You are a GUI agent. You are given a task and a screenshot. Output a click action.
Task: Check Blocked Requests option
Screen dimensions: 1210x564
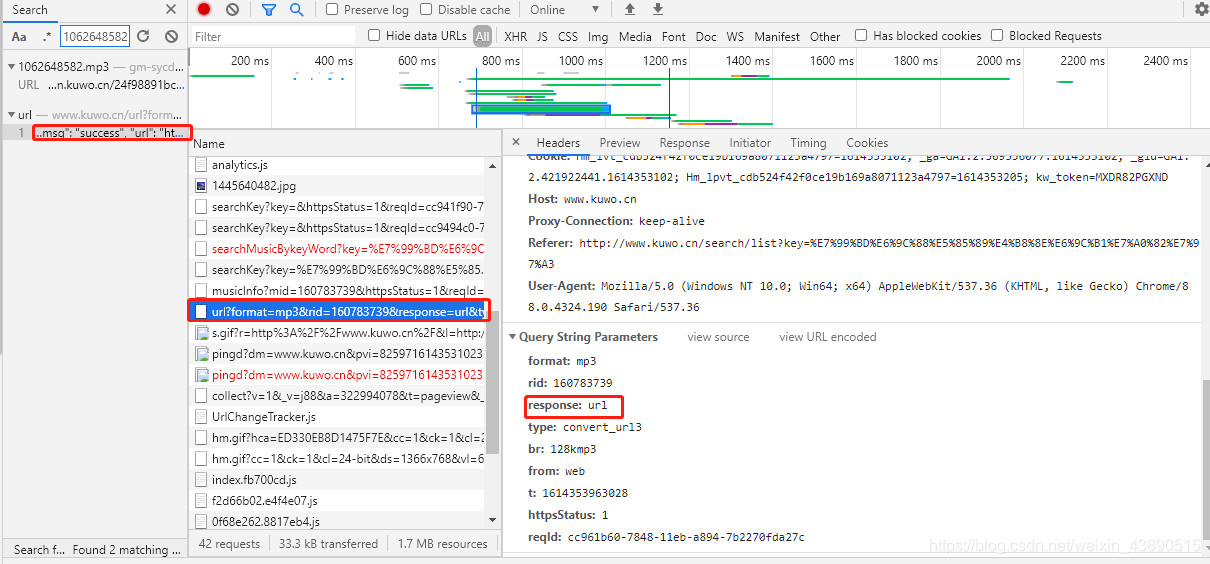pyautogui.click(x=997, y=35)
